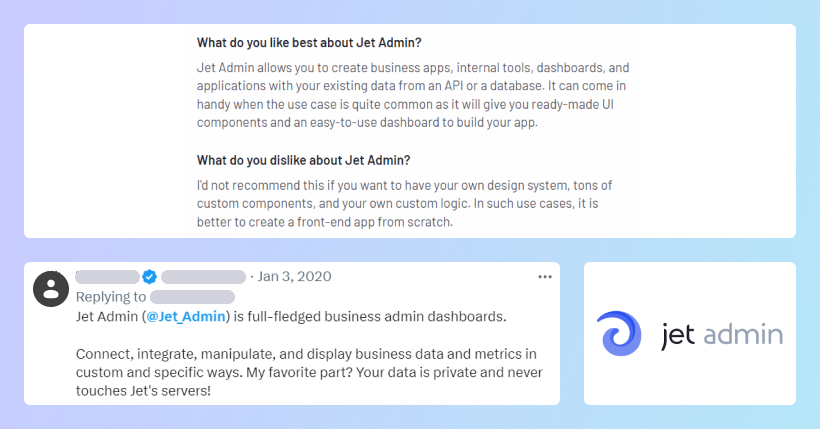Click the paragraph starting "I'd not recommend this"
The width and height of the screenshot is (820, 429).
coord(404,204)
